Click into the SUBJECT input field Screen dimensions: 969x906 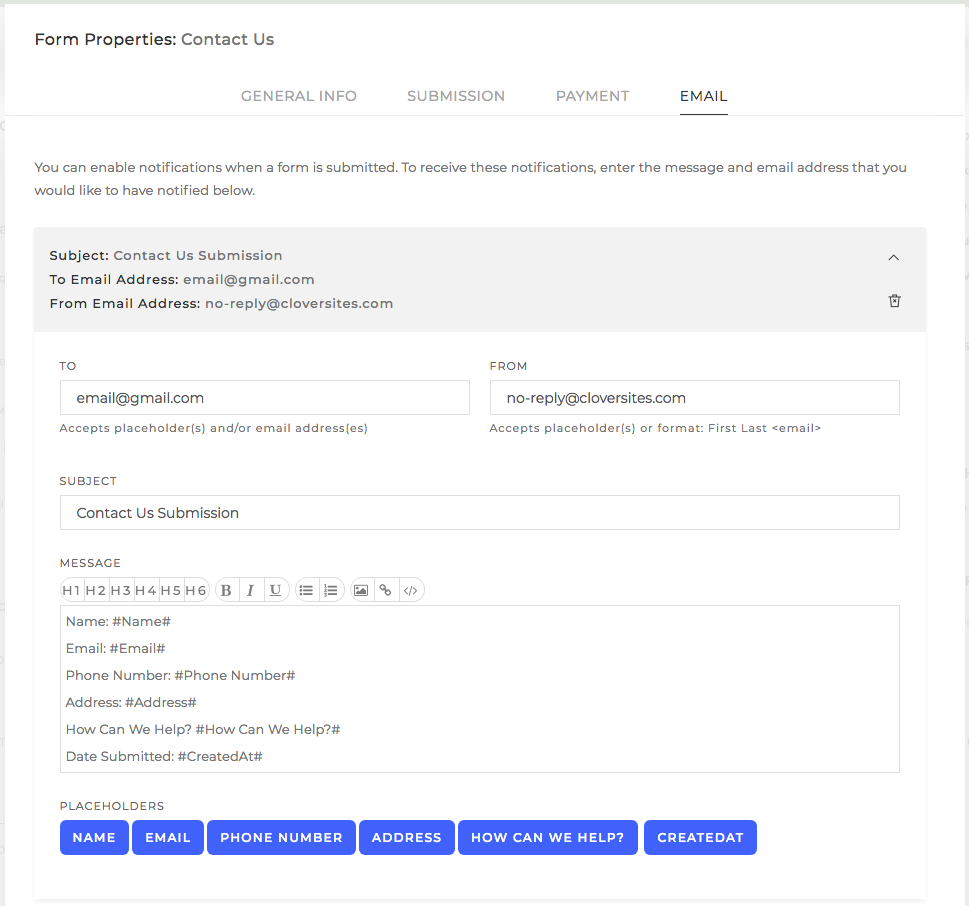pyautogui.click(x=479, y=512)
